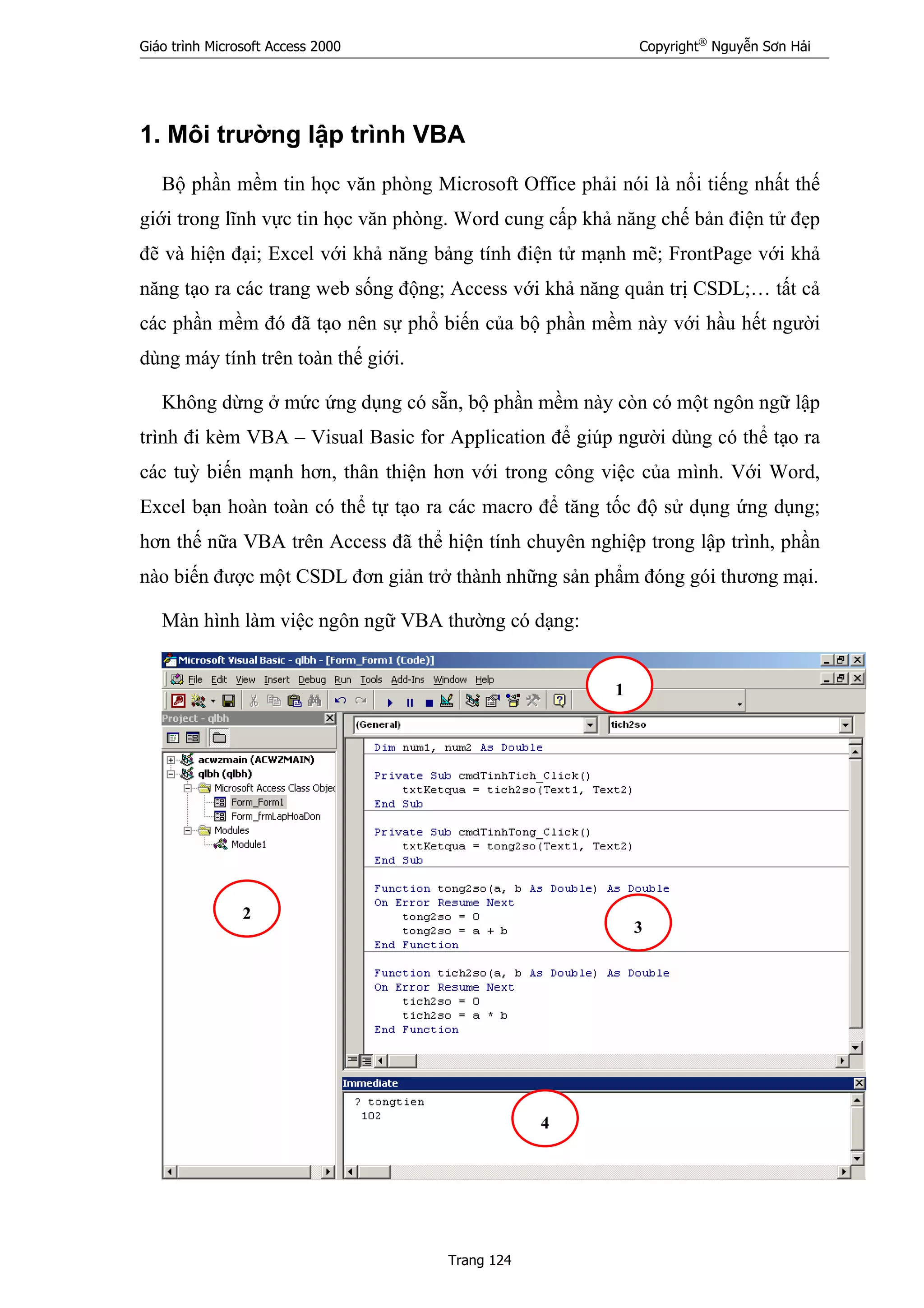The width and height of the screenshot is (924, 1308).
Task: Open the Run menu
Action: [x=343, y=680]
